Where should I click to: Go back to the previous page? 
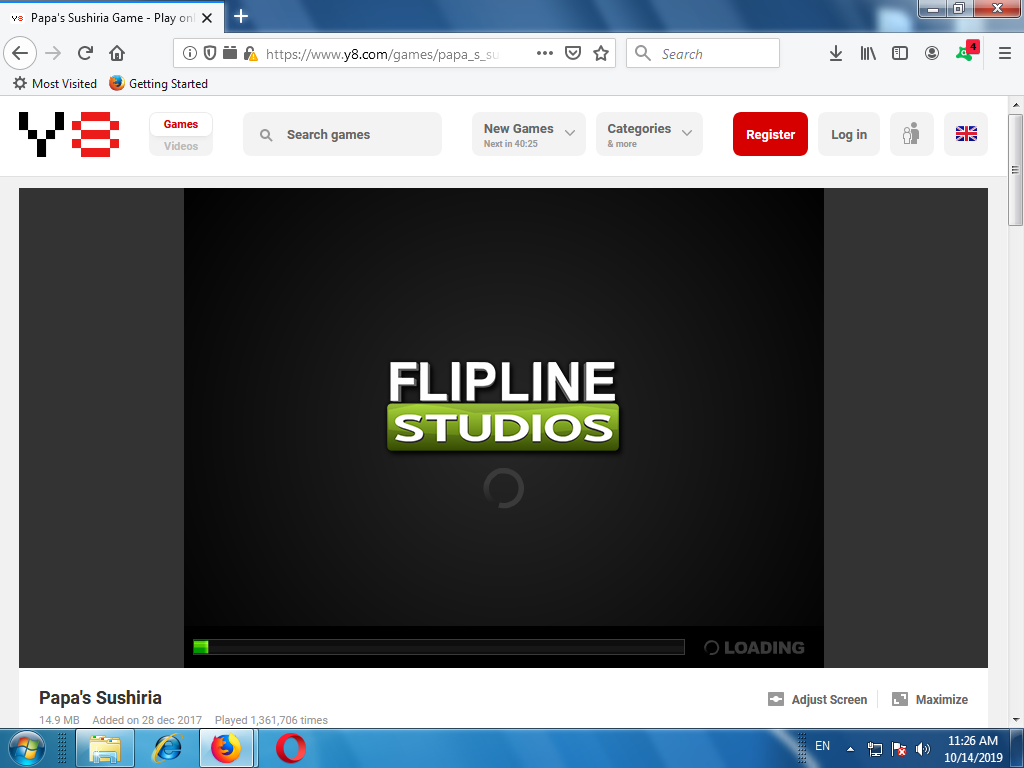20,53
